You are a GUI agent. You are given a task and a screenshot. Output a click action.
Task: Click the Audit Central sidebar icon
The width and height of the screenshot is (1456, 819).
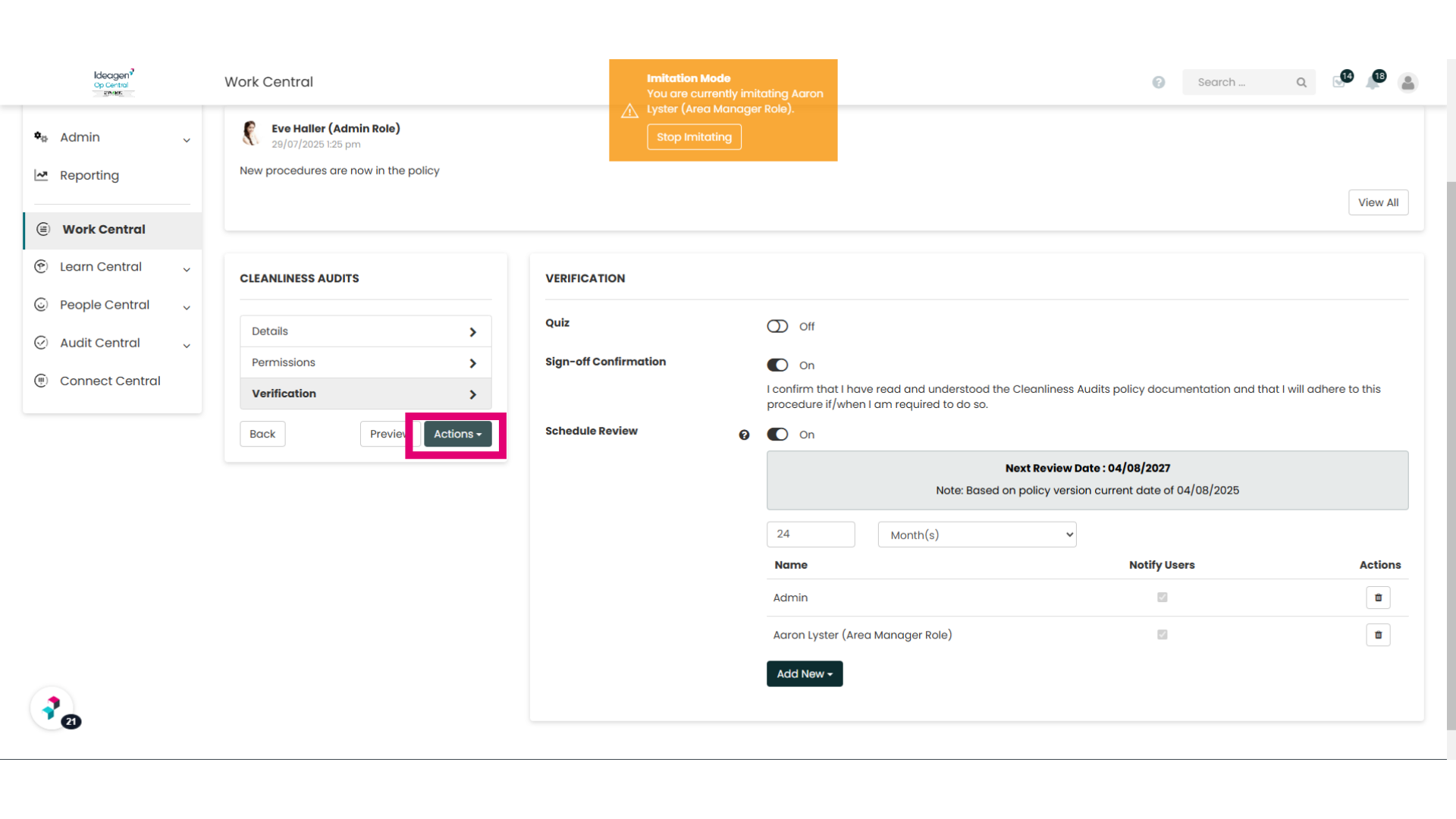[x=41, y=343]
